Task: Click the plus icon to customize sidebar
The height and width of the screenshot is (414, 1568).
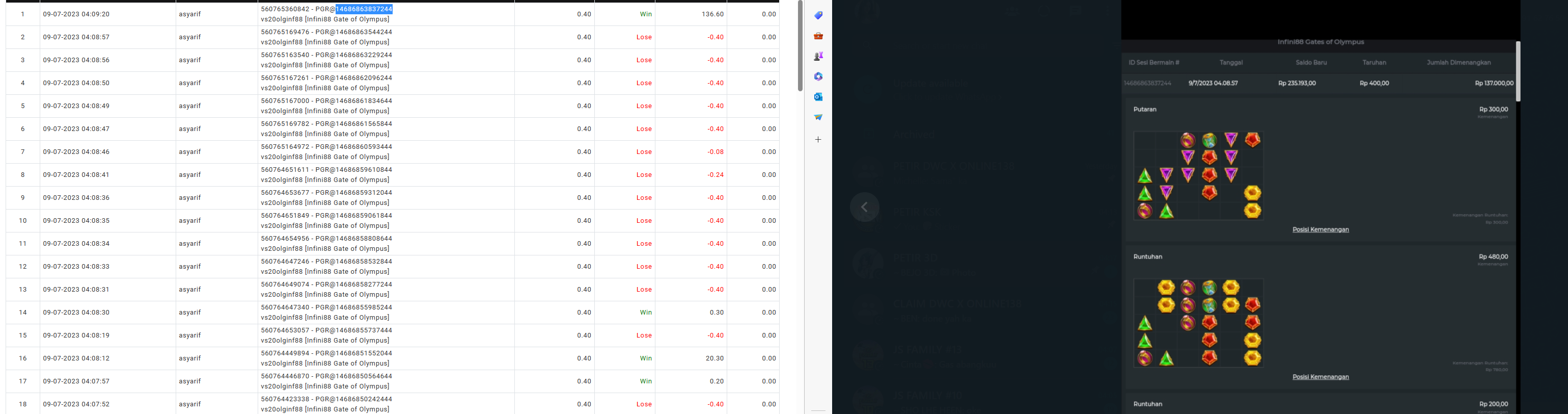Action: 818,140
